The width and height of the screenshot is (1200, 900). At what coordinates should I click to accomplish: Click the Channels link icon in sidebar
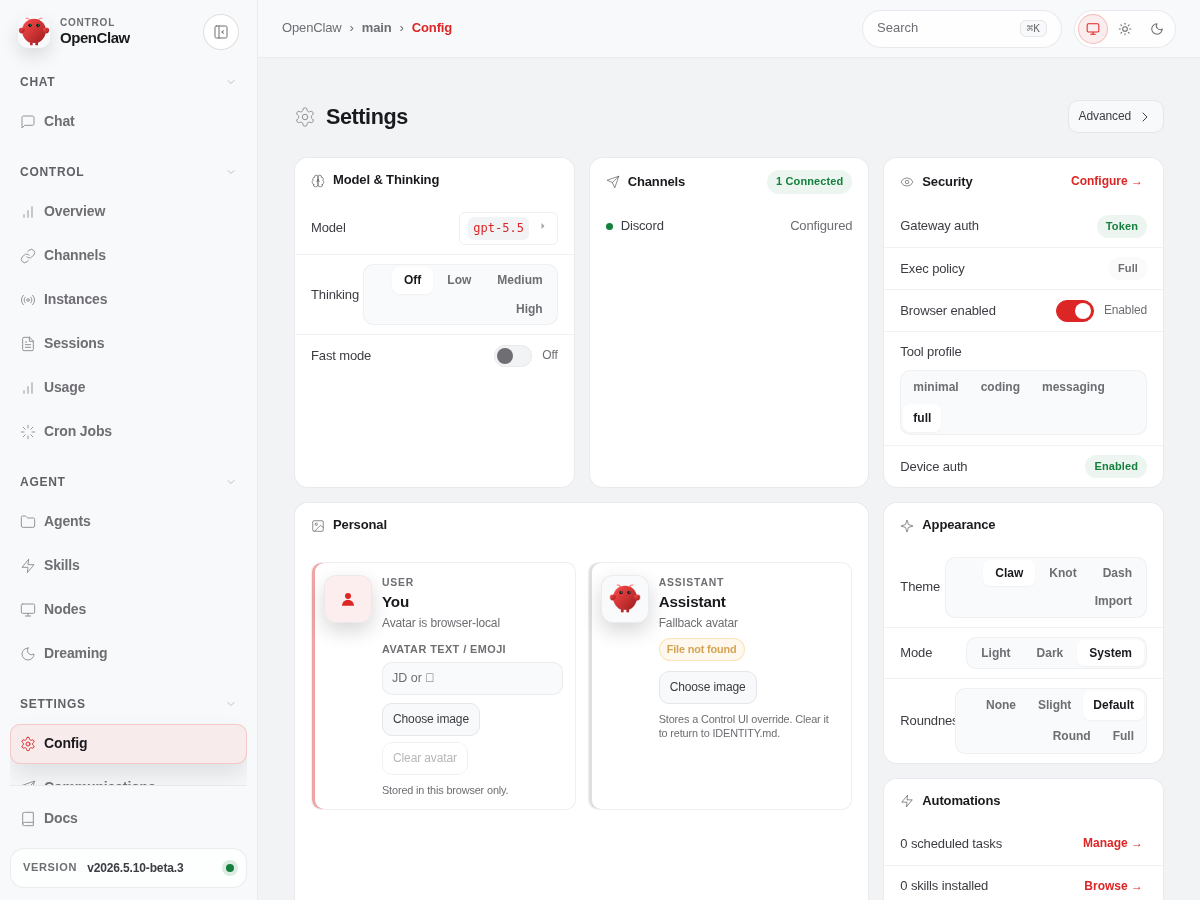(x=28, y=256)
